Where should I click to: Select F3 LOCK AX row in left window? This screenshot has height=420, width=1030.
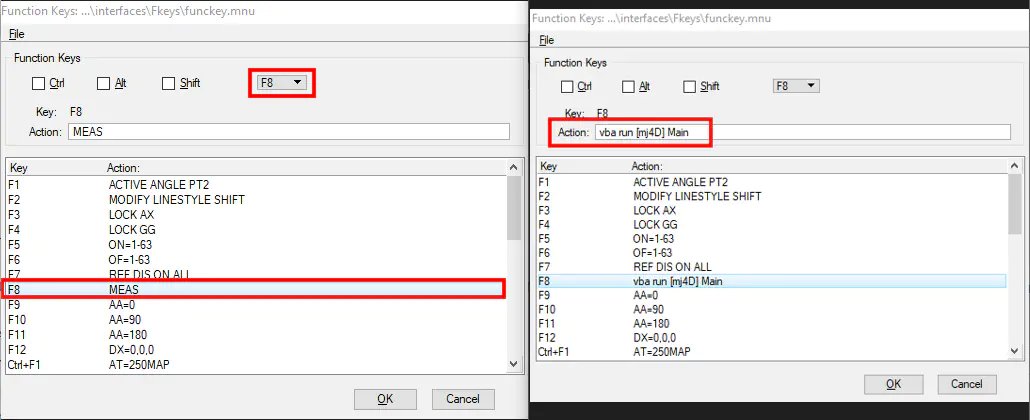(256, 214)
